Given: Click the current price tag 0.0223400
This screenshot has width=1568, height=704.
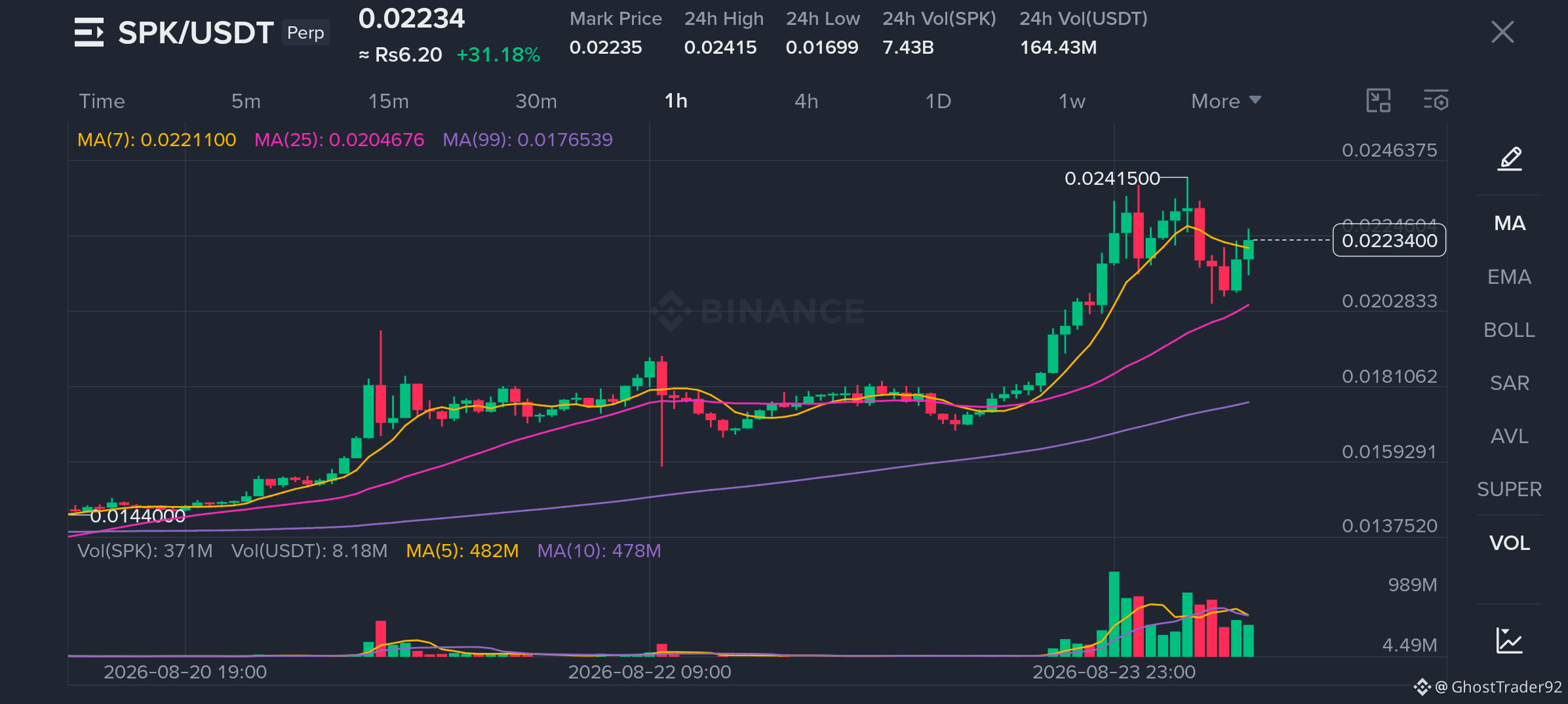Looking at the screenshot, I should tap(1389, 241).
